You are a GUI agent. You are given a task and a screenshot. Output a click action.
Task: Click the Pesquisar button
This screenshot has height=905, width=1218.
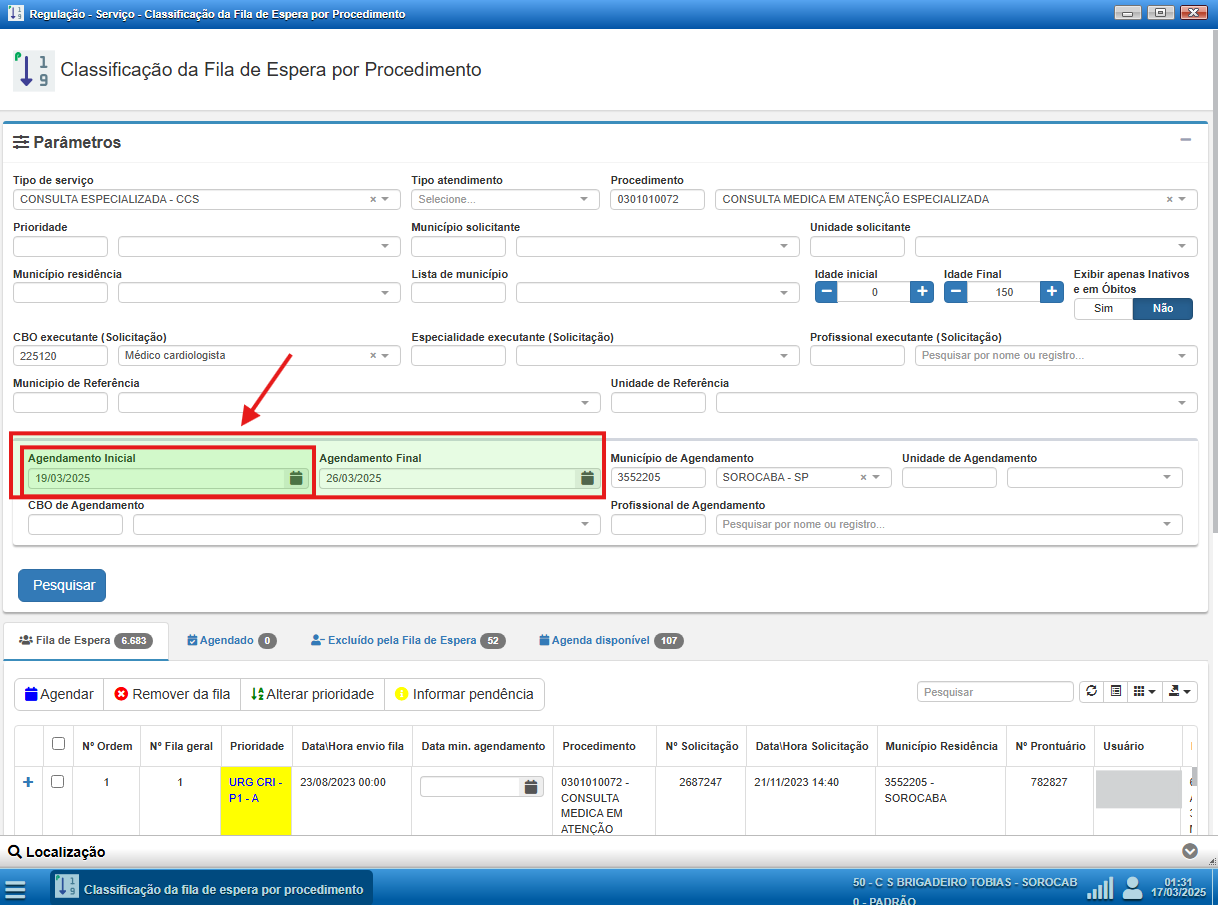(62, 586)
